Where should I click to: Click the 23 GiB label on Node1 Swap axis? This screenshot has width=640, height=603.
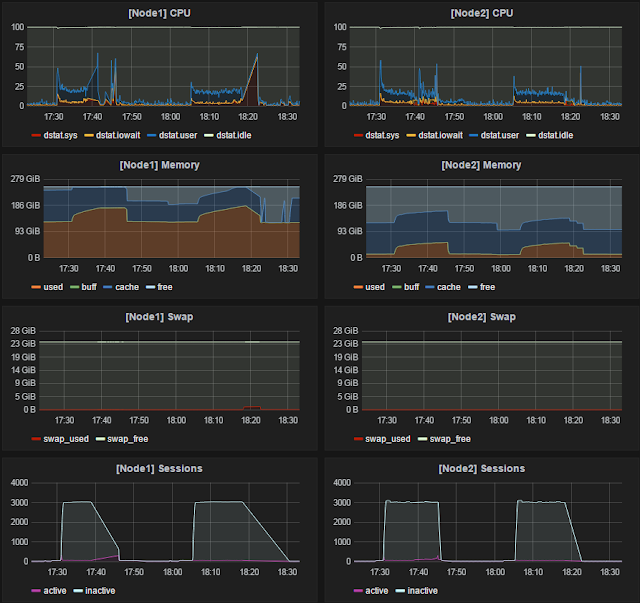pos(23,344)
